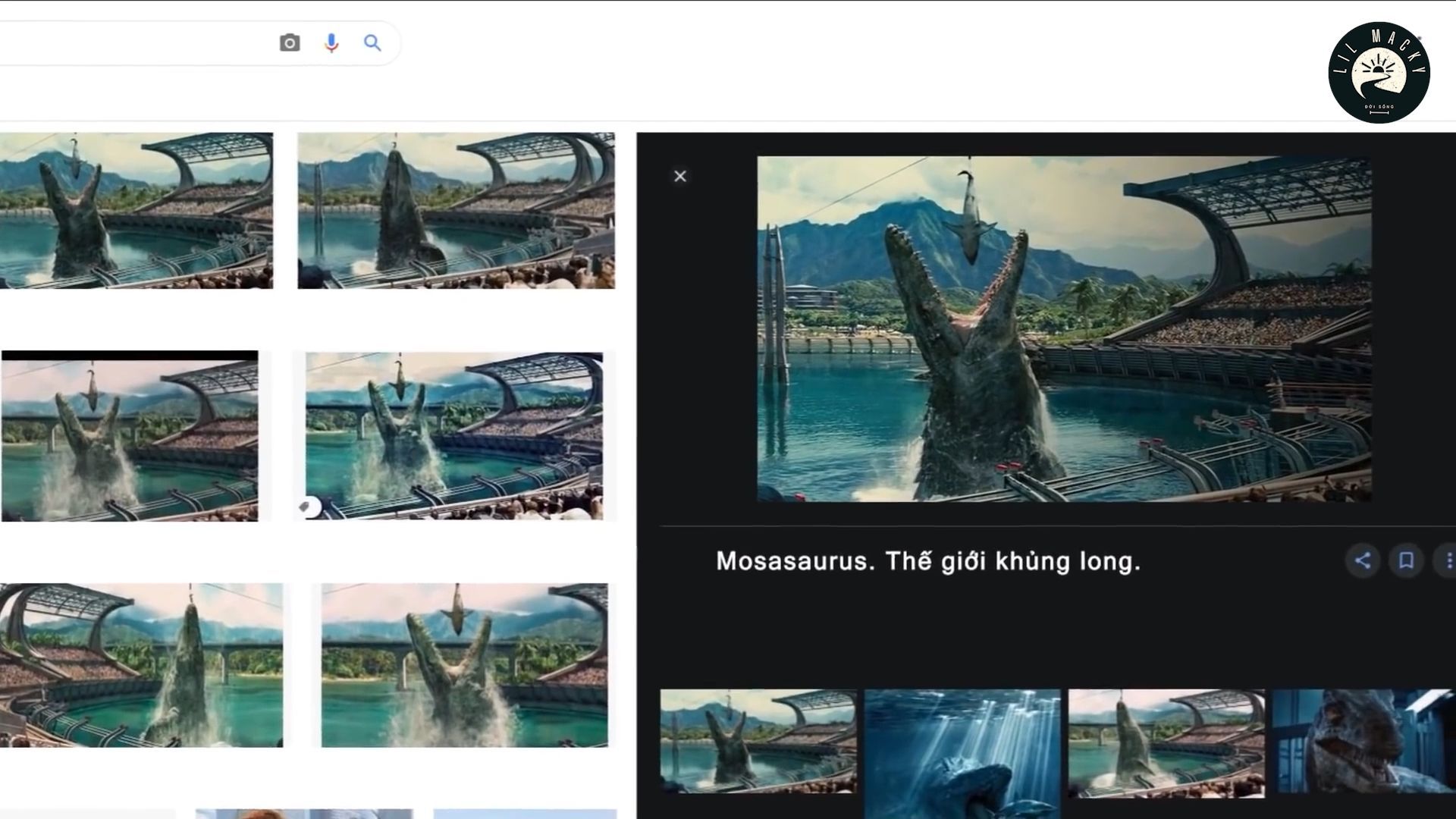Image resolution: width=1456 pixels, height=819 pixels.
Task: Select third-row result with stadium on left
Action: pyautogui.click(x=141, y=665)
